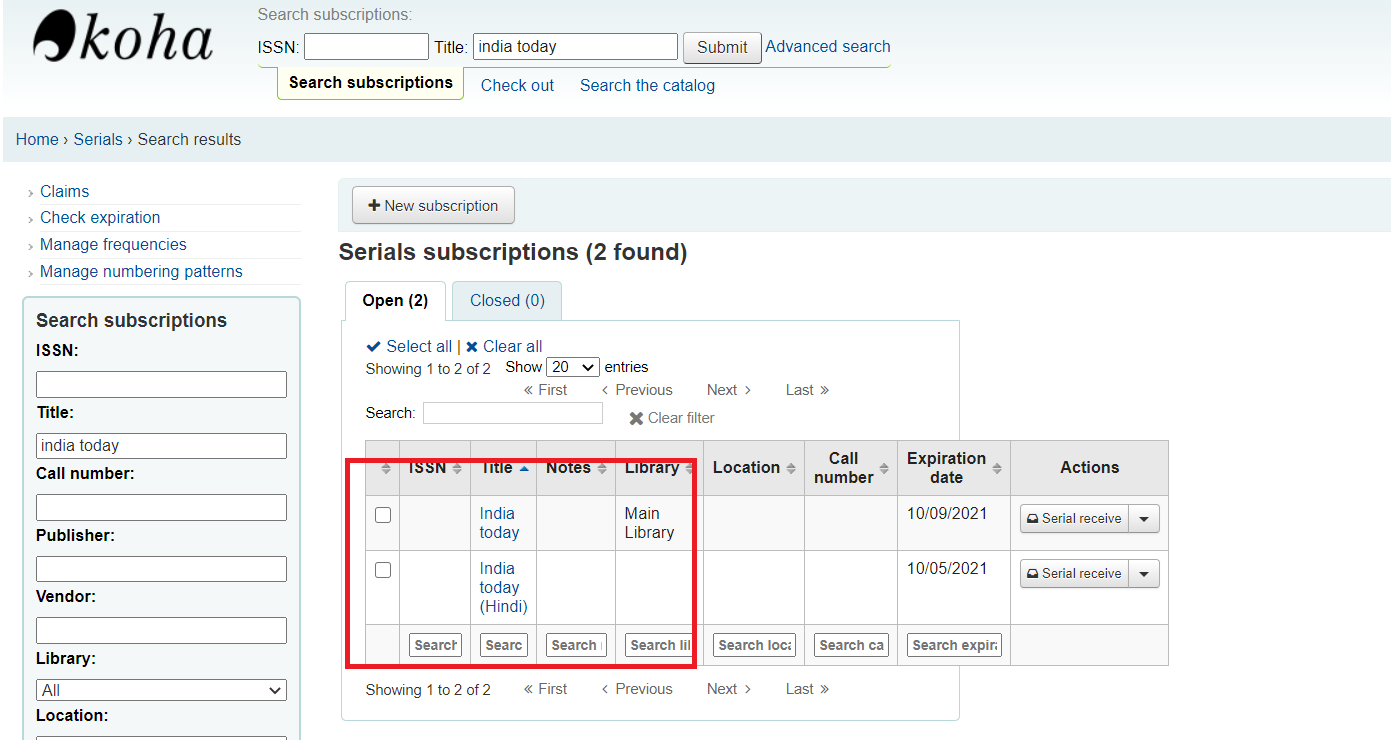Open the Library dropdown in the sidebar
The width and height of the screenshot is (1391, 740).
click(x=161, y=690)
